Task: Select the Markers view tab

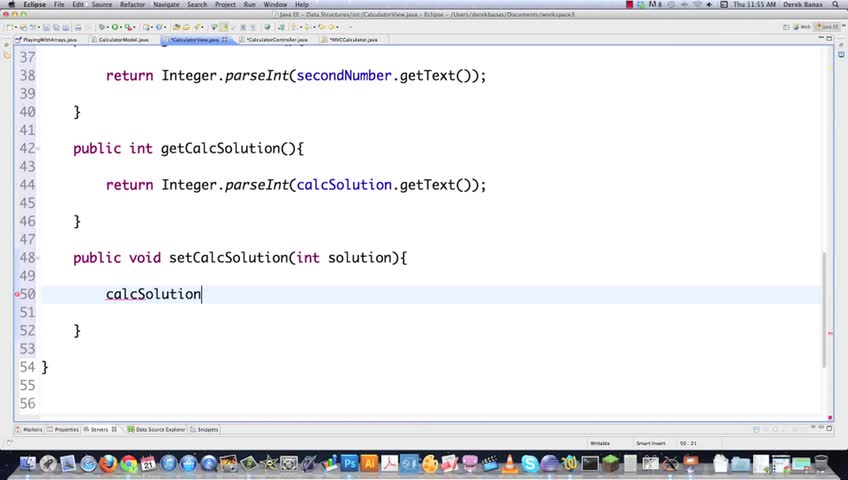Action: pyautogui.click(x=29, y=429)
